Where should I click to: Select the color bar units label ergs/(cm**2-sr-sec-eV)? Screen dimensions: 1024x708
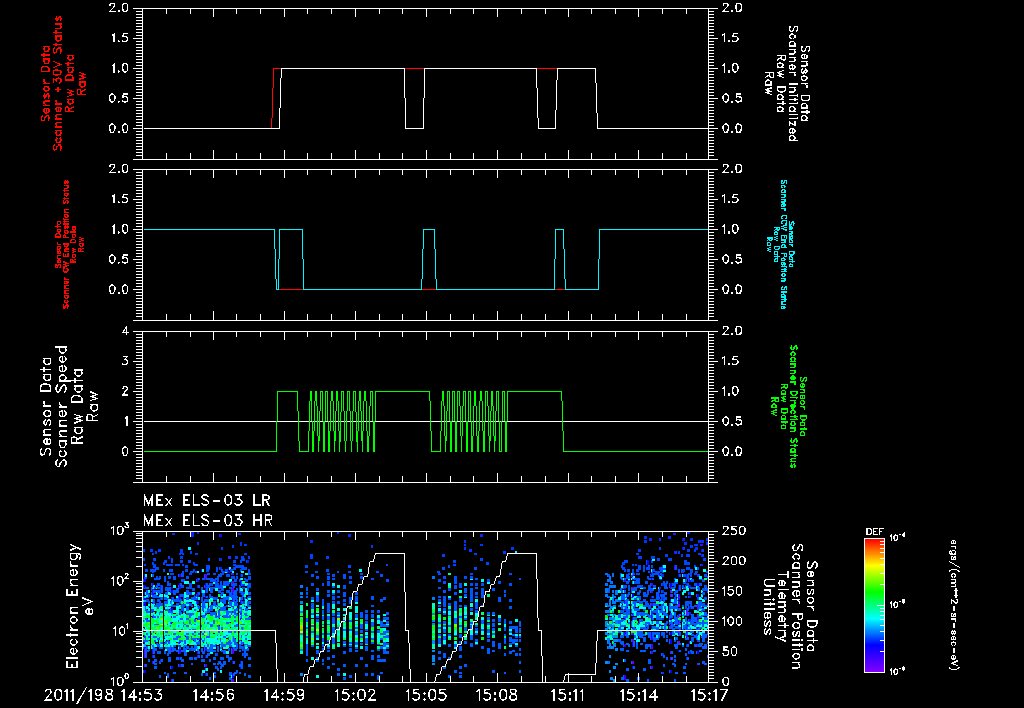[x=954, y=604]
